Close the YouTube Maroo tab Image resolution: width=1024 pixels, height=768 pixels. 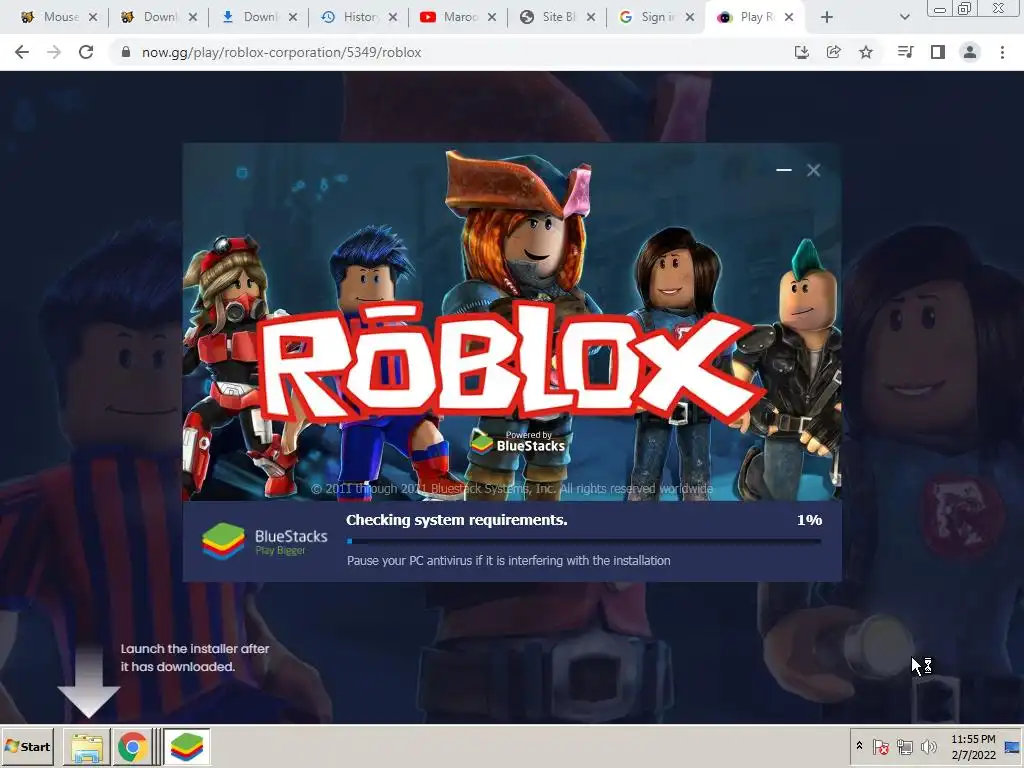click(492, 18)
